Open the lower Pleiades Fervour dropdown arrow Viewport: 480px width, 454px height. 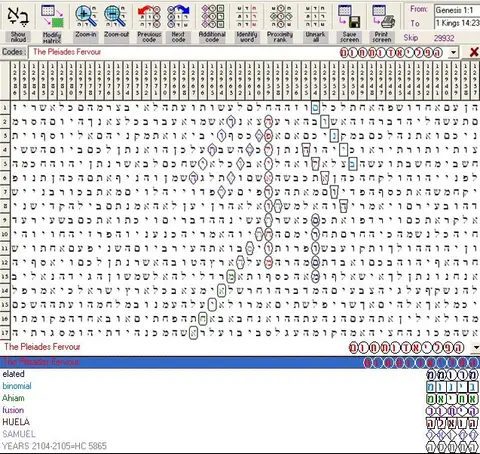[476, 348]
